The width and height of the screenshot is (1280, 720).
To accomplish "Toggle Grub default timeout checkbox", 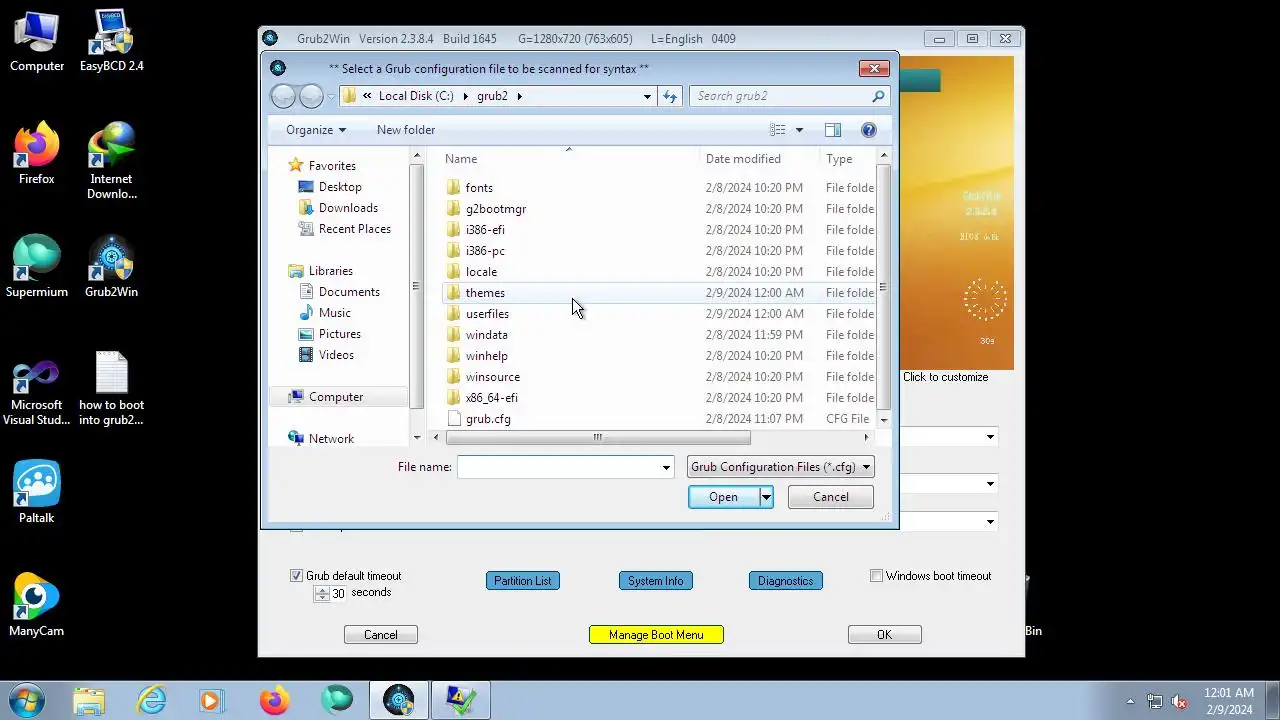I will (x=296, y=576).
